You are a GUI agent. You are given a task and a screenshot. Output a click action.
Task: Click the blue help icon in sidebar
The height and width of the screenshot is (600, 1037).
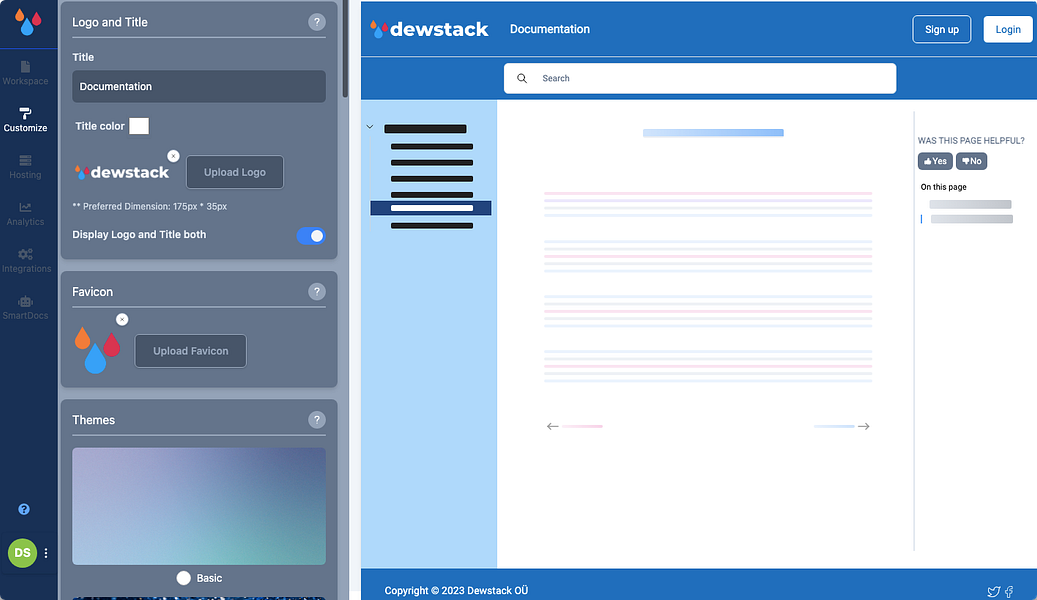(x=24, y=509)
